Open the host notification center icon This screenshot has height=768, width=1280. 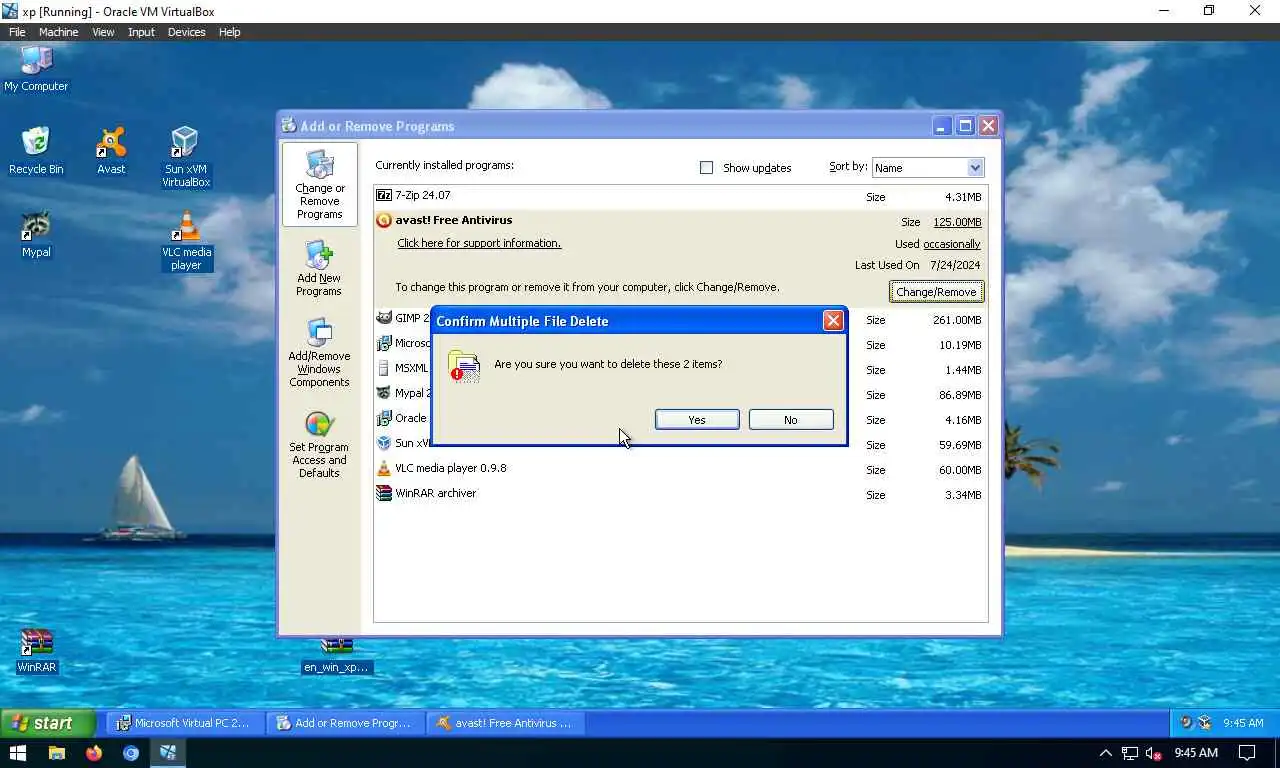pyautogui.click(x=1247, y=753)
